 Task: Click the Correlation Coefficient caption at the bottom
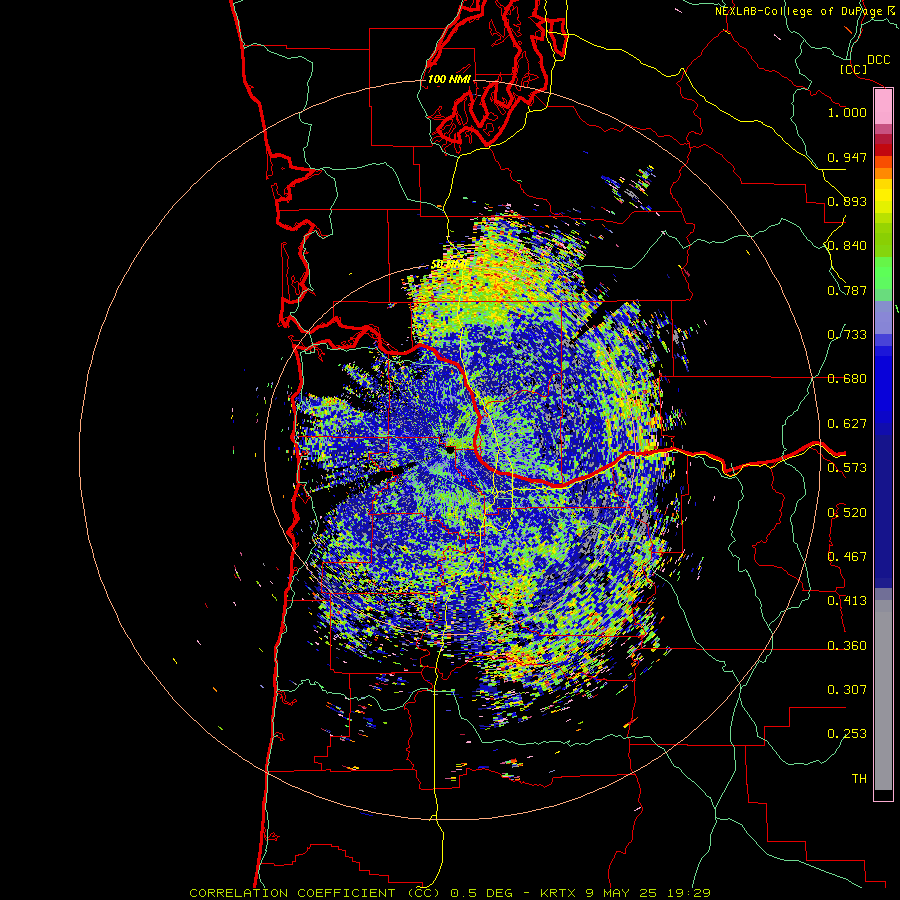(x=449, y=893)
